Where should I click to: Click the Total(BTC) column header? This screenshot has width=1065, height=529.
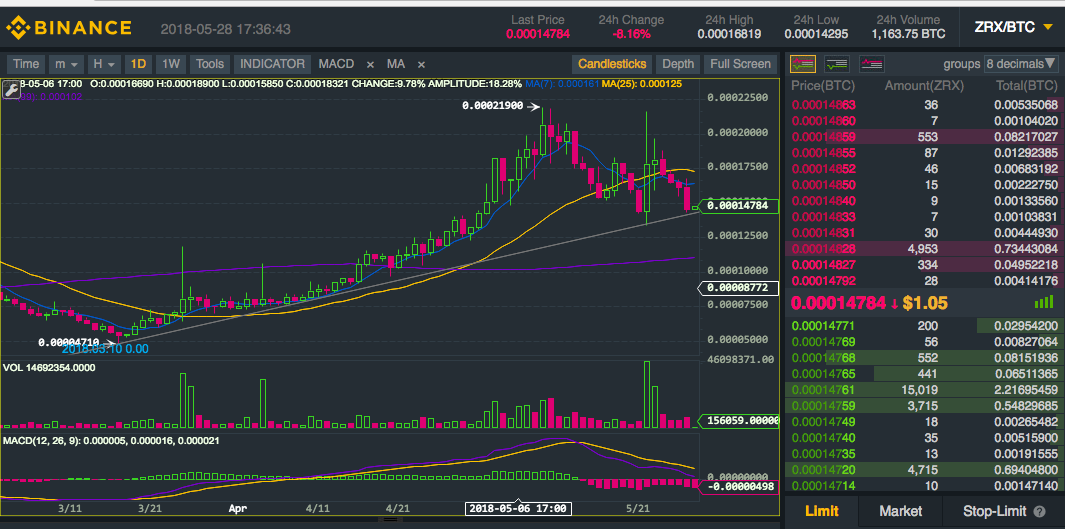pos(1026,86)
